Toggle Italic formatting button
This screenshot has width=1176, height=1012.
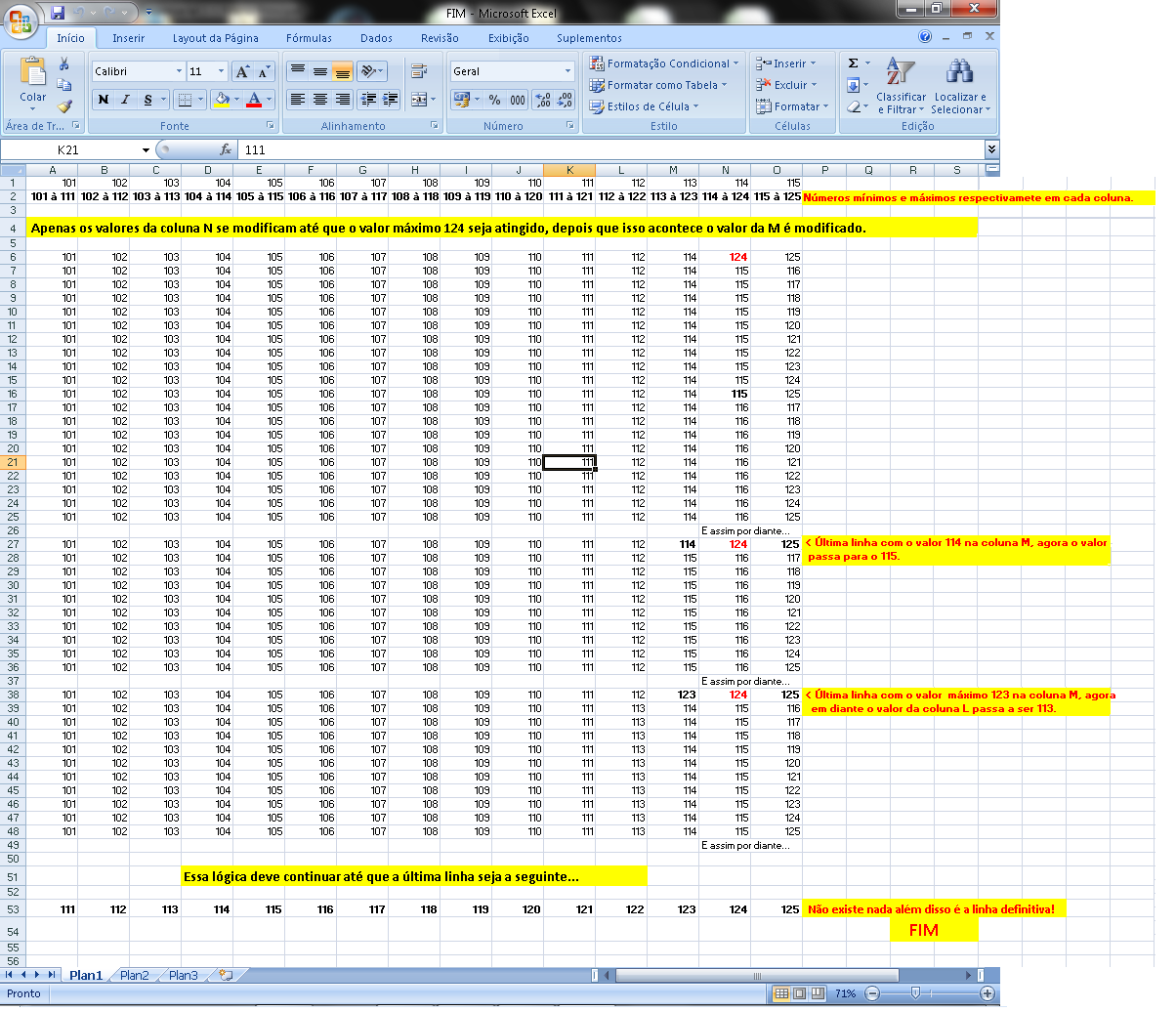pyautogui.click(x=125, y=100)
